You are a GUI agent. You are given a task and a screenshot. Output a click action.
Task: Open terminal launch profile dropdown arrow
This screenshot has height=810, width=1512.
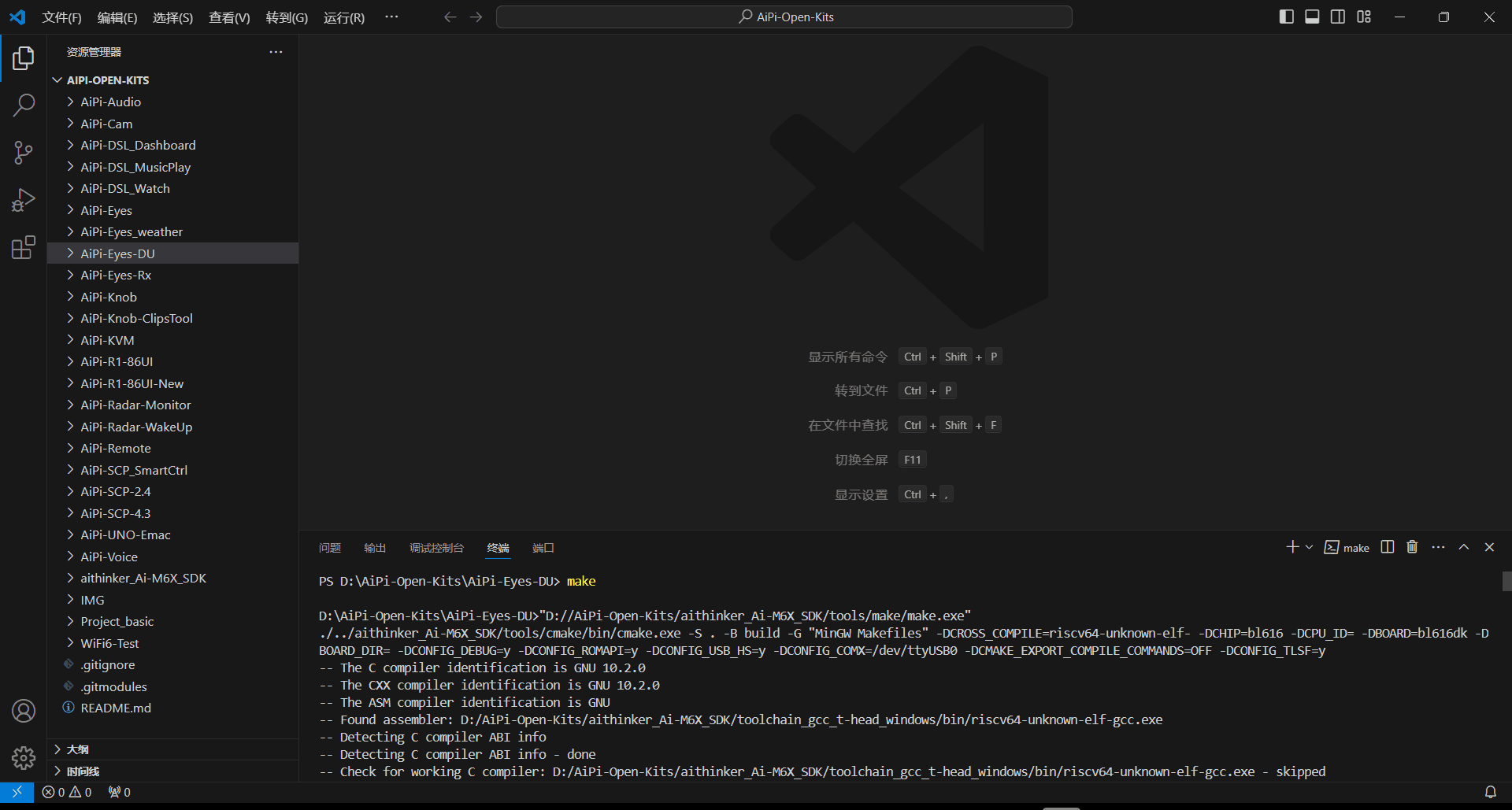pos(1309,547)
